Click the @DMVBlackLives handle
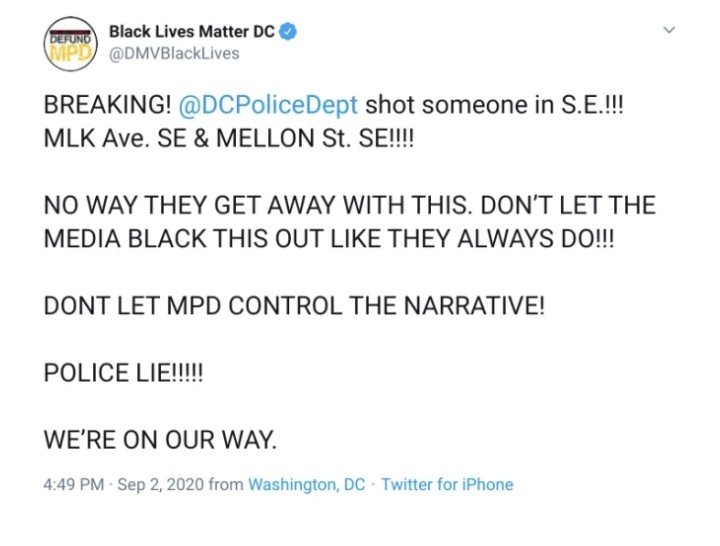Screen dimensions: 720x546 tap(174, 54)
